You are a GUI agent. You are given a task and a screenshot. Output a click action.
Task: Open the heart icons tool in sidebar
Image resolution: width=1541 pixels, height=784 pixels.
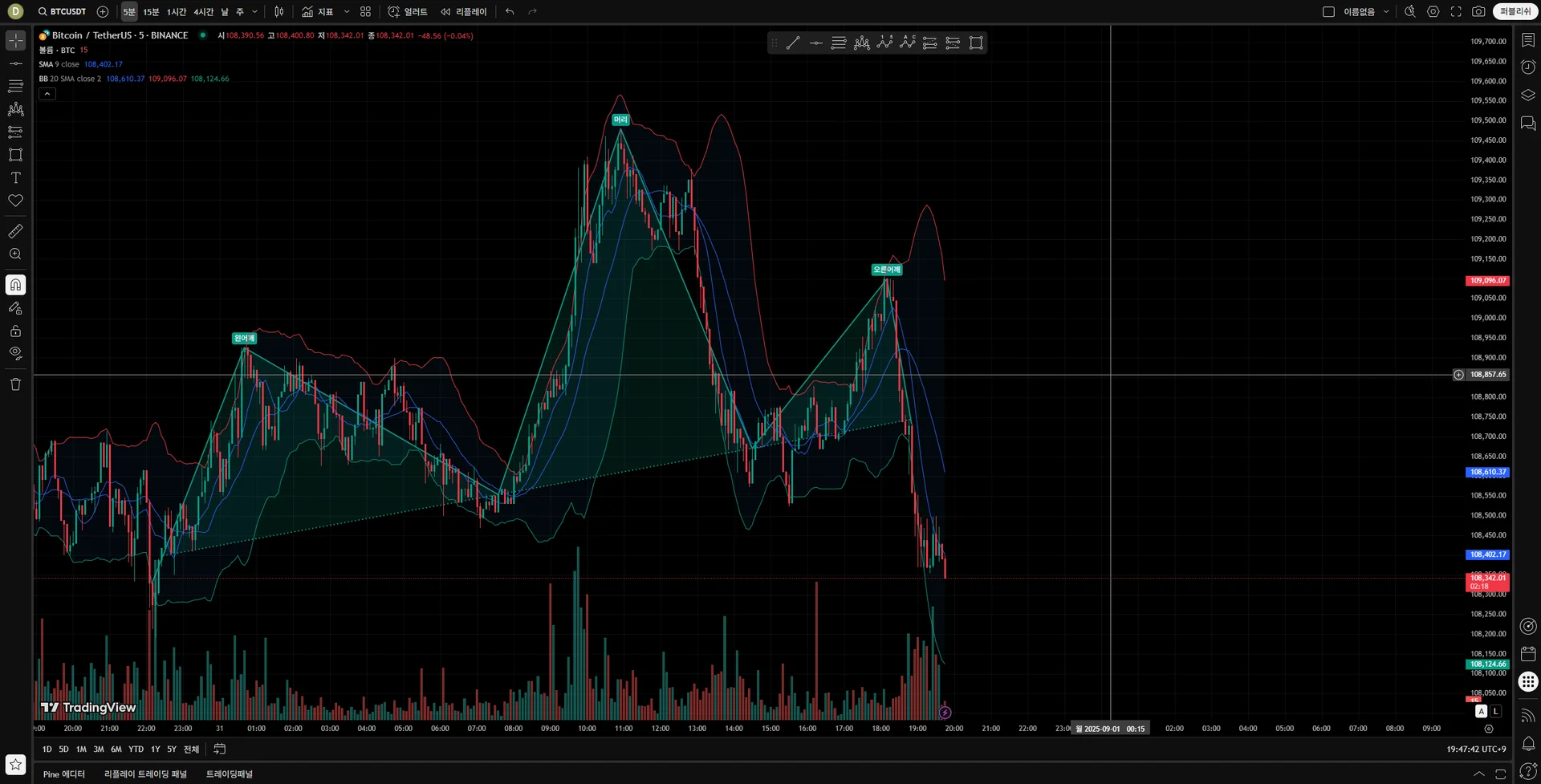pyautogui.click(x=15, y=201)
